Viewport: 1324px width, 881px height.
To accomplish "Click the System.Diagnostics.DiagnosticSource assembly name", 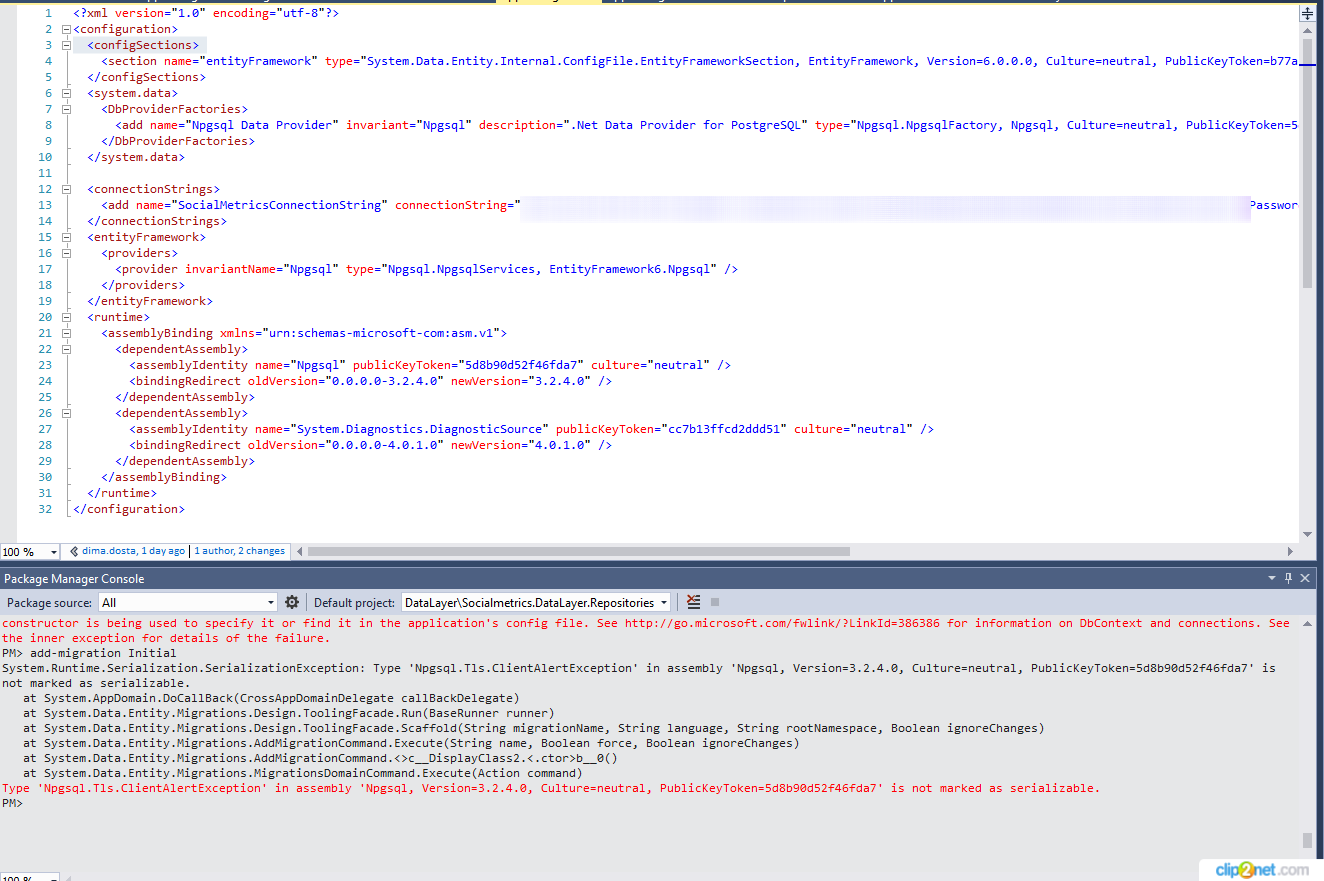I will (418, 429).
